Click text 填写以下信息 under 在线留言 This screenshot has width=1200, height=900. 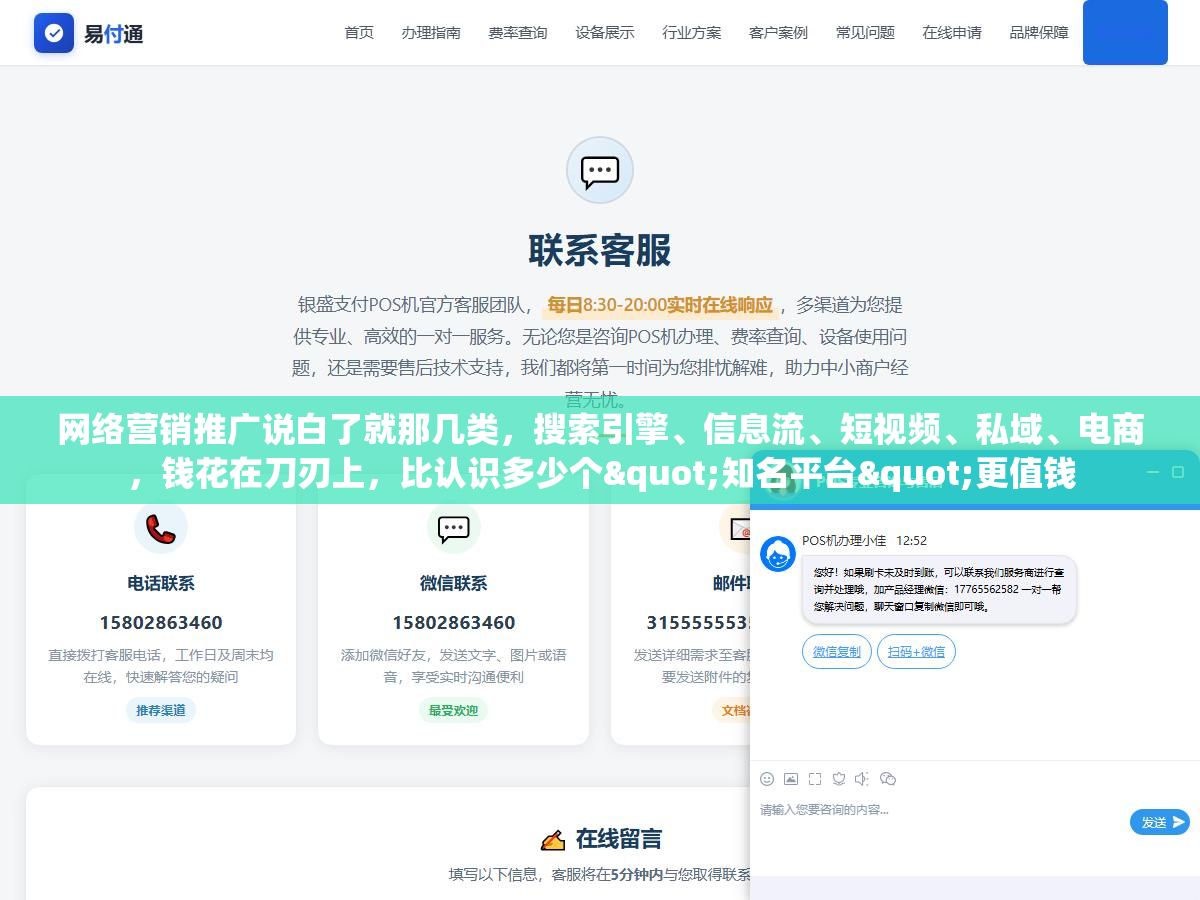(x=494, y=874)
